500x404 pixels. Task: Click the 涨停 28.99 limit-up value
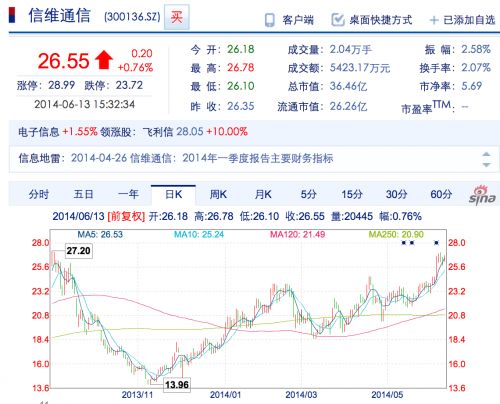pos(62,85)
